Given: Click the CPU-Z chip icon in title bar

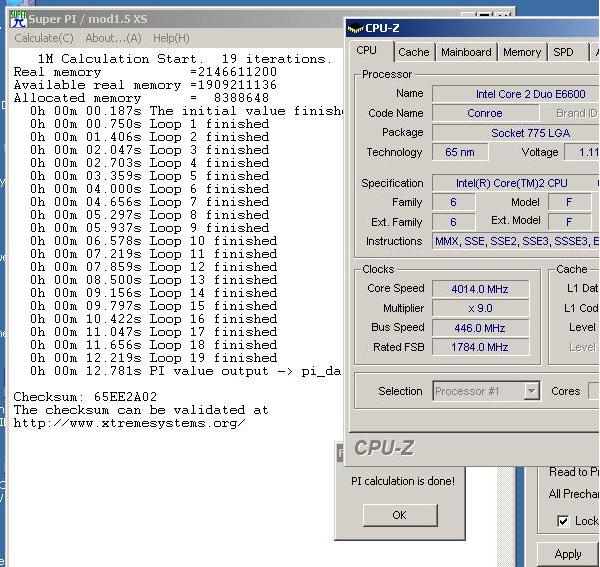Looking at the screenshot, I should point(355,28).
